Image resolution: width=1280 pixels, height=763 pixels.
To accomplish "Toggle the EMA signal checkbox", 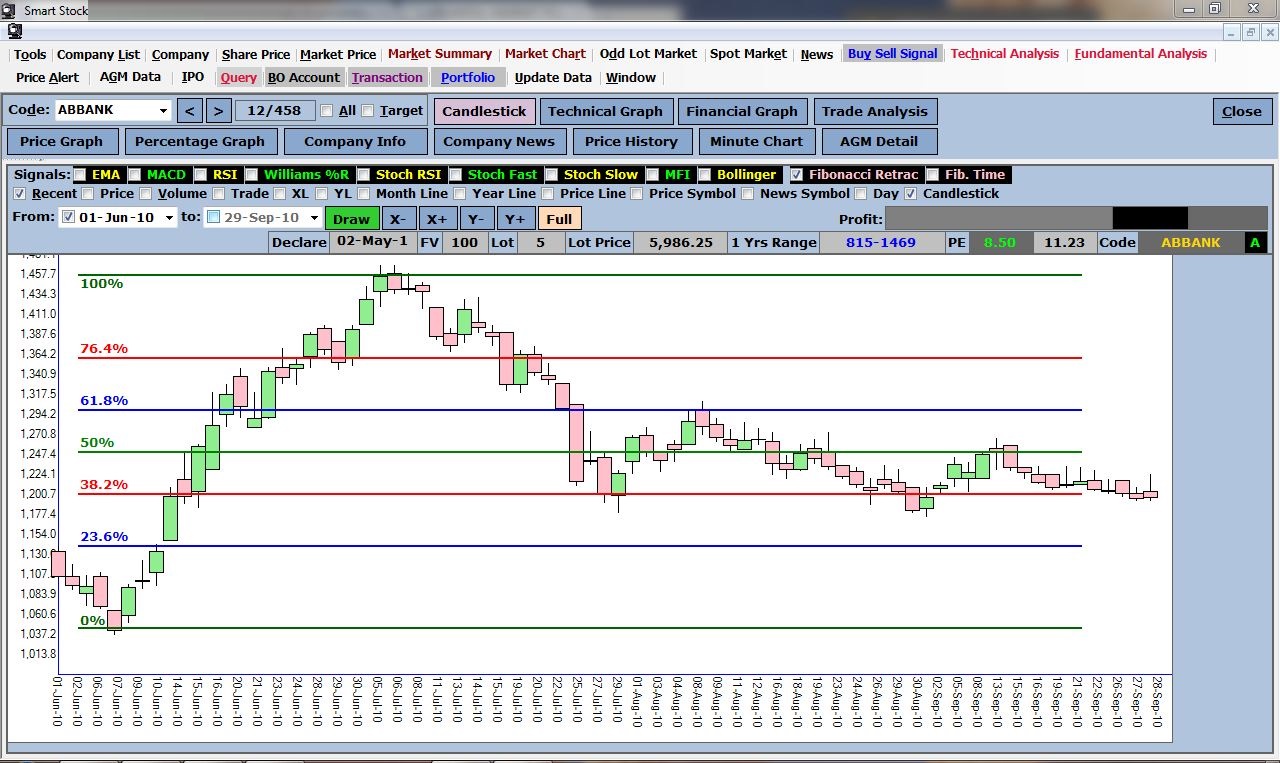I will pos(80,175).
